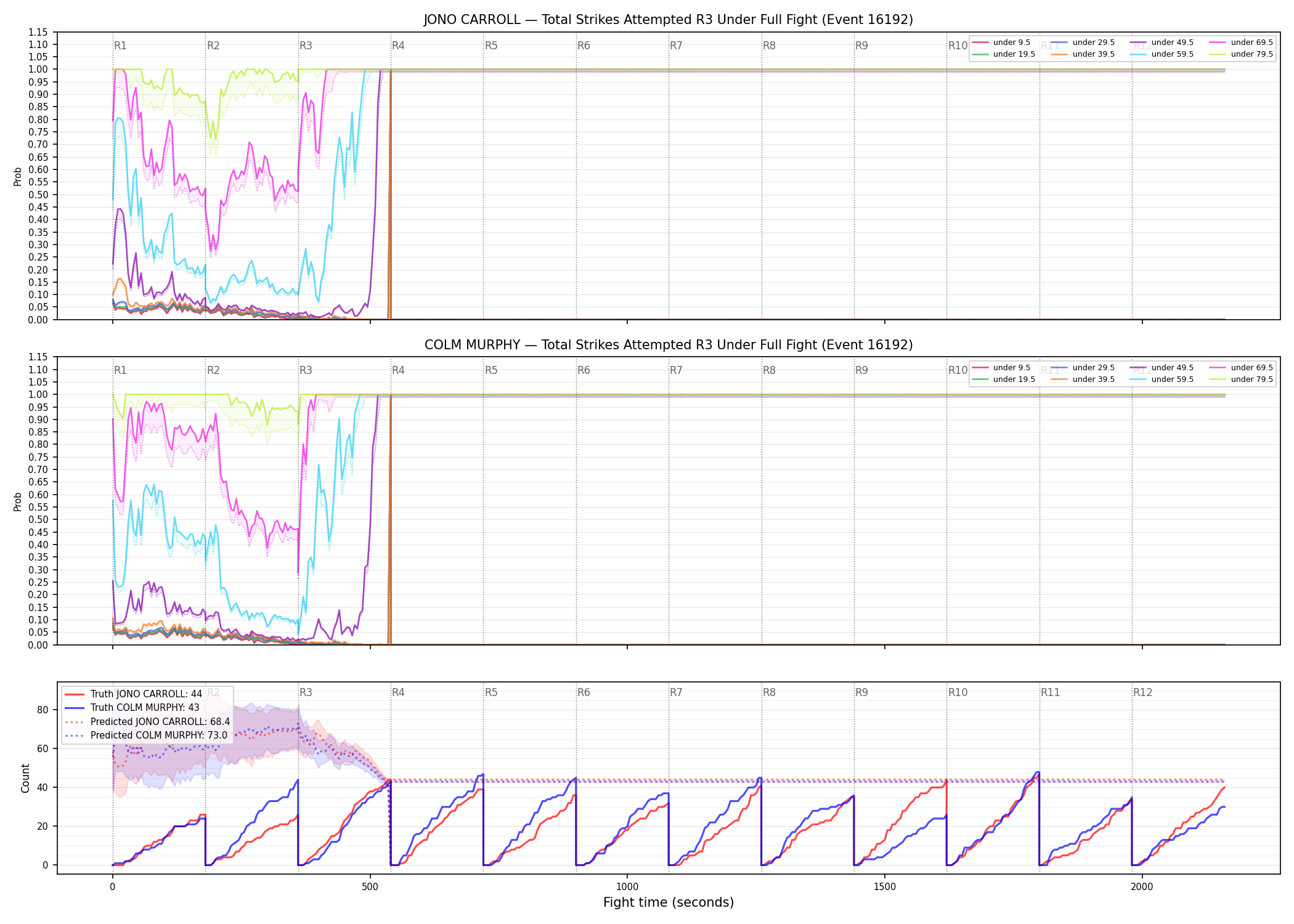The image size is (1294, 924).
Task: Click the 'Count' y-axis label
Action: [25, 778]
